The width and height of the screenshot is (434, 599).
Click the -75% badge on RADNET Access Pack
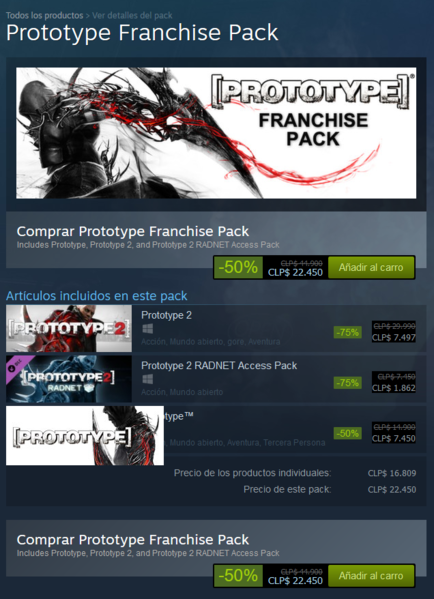tap(347, 383)
